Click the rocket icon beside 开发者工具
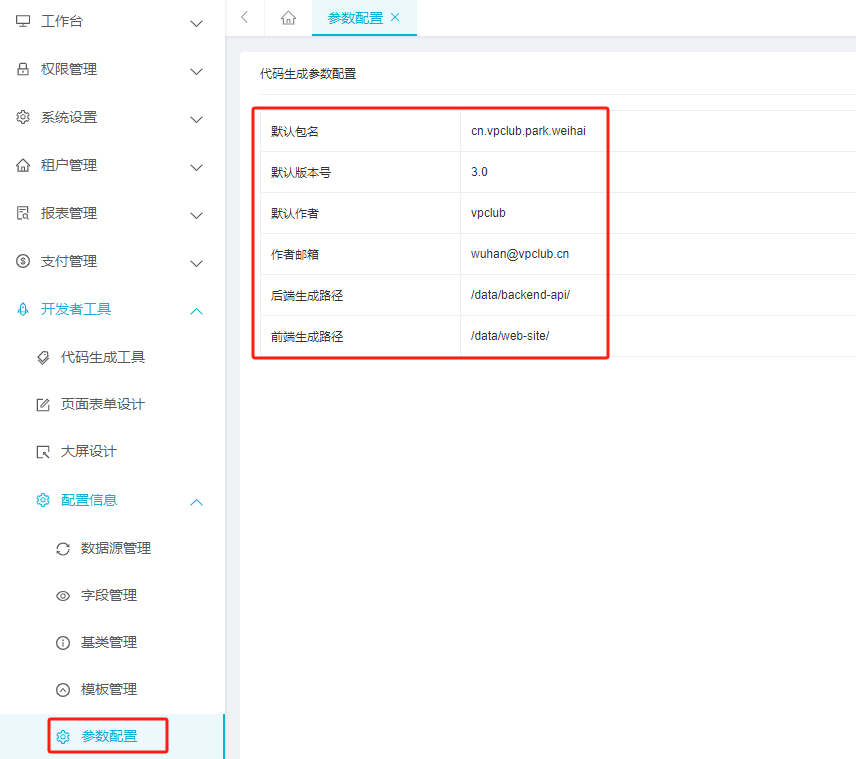Image resolution: width=856 pixels, height=759 pixels. coord(23,310)
